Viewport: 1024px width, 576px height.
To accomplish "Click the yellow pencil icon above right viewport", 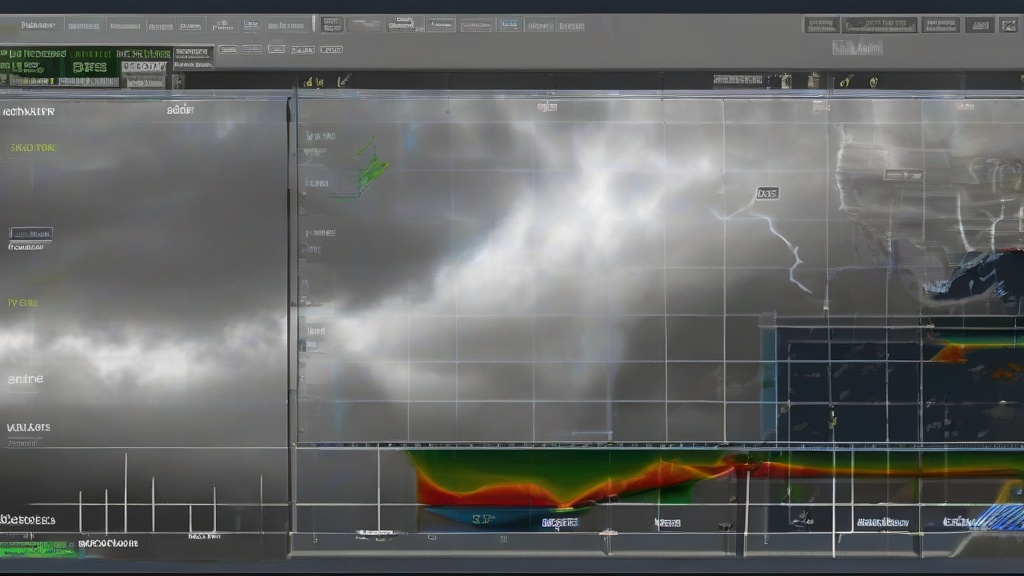I will pos(845,80).
